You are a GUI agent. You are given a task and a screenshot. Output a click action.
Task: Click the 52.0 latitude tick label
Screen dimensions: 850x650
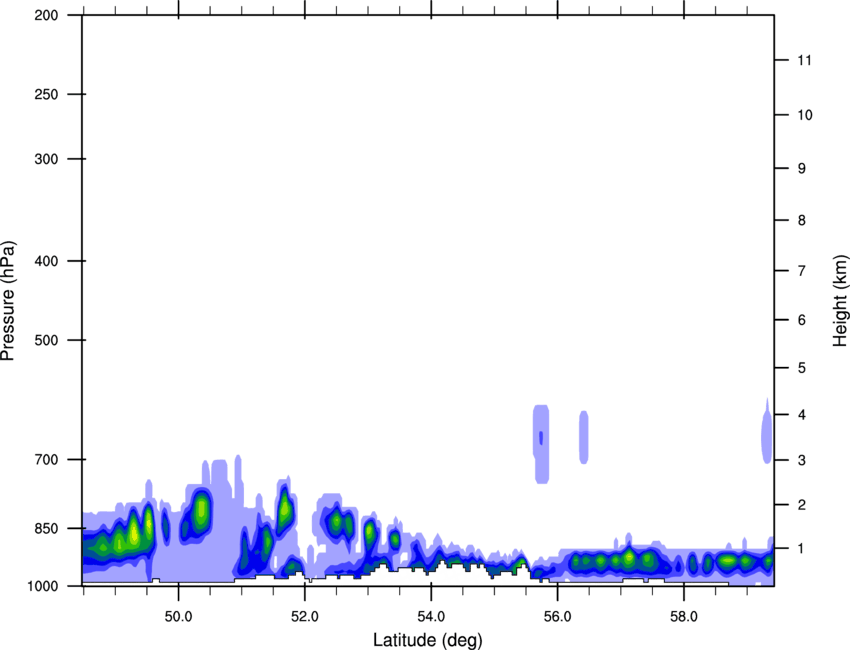305,617
